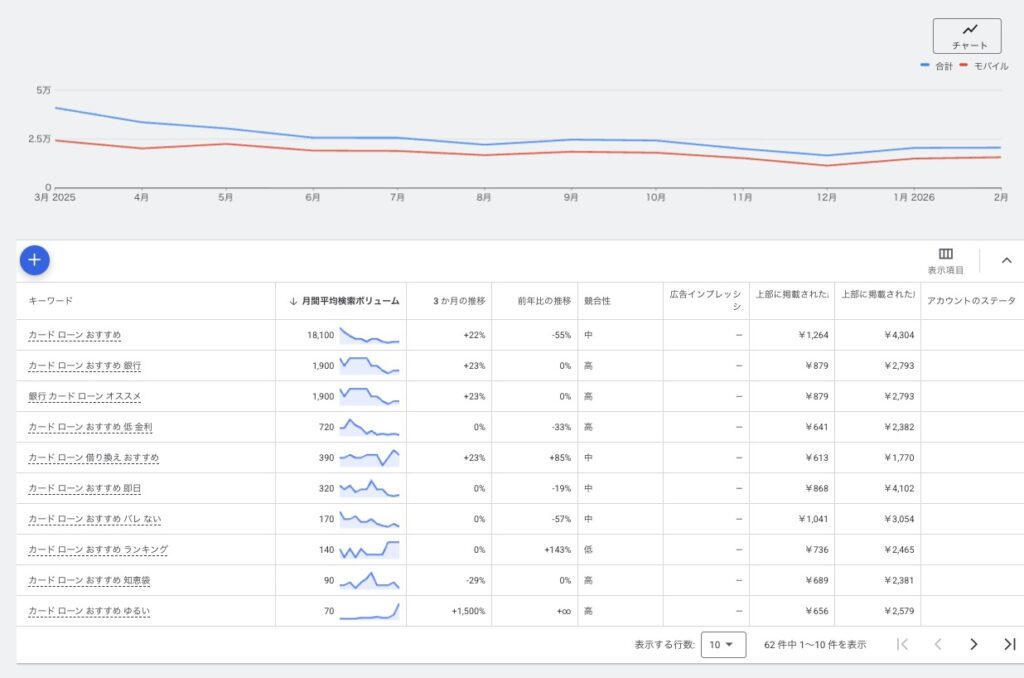Screen dimensions: 1024x678
Task: Go to first page of results
Action: pos(902,644)
